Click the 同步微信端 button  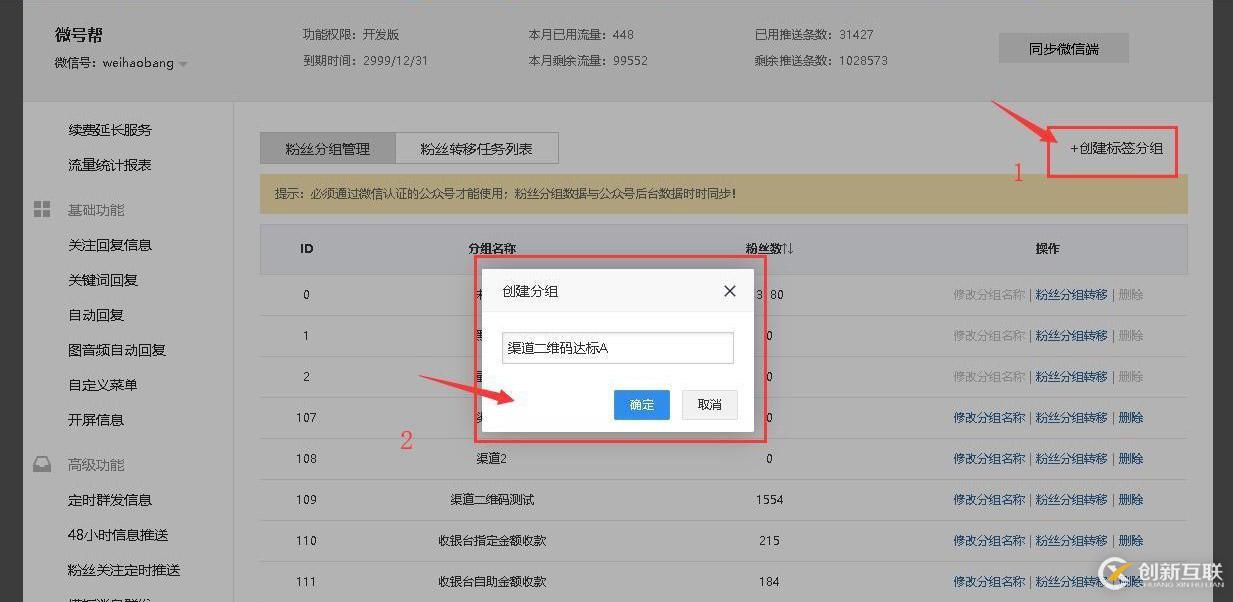click(1063, 48)
